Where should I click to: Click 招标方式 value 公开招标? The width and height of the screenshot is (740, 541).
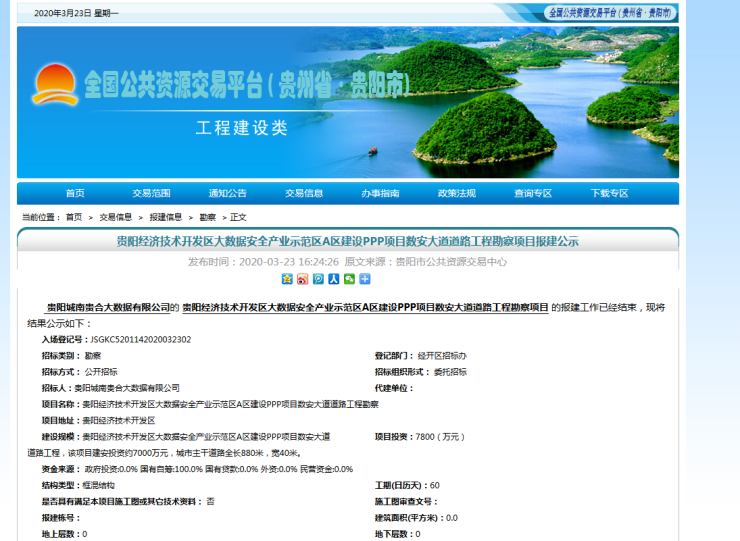pyautogui.click(x=101, y=372)
